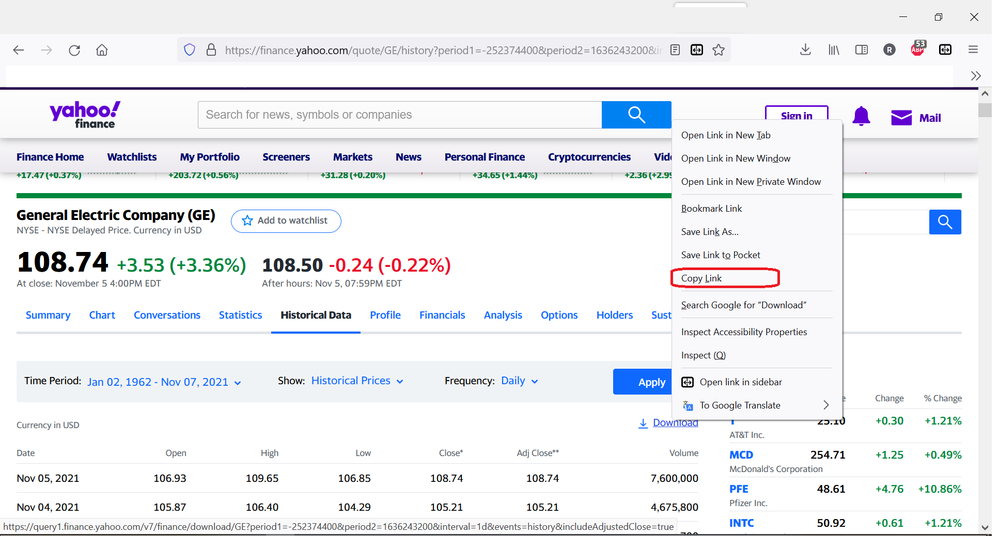Click the blue Apply button

643,382
